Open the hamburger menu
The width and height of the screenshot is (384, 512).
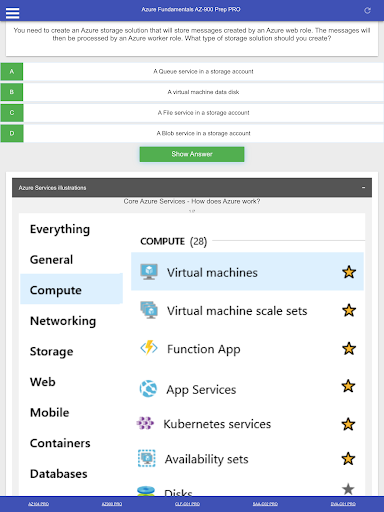pyautogui.click(x=12, y=13)
